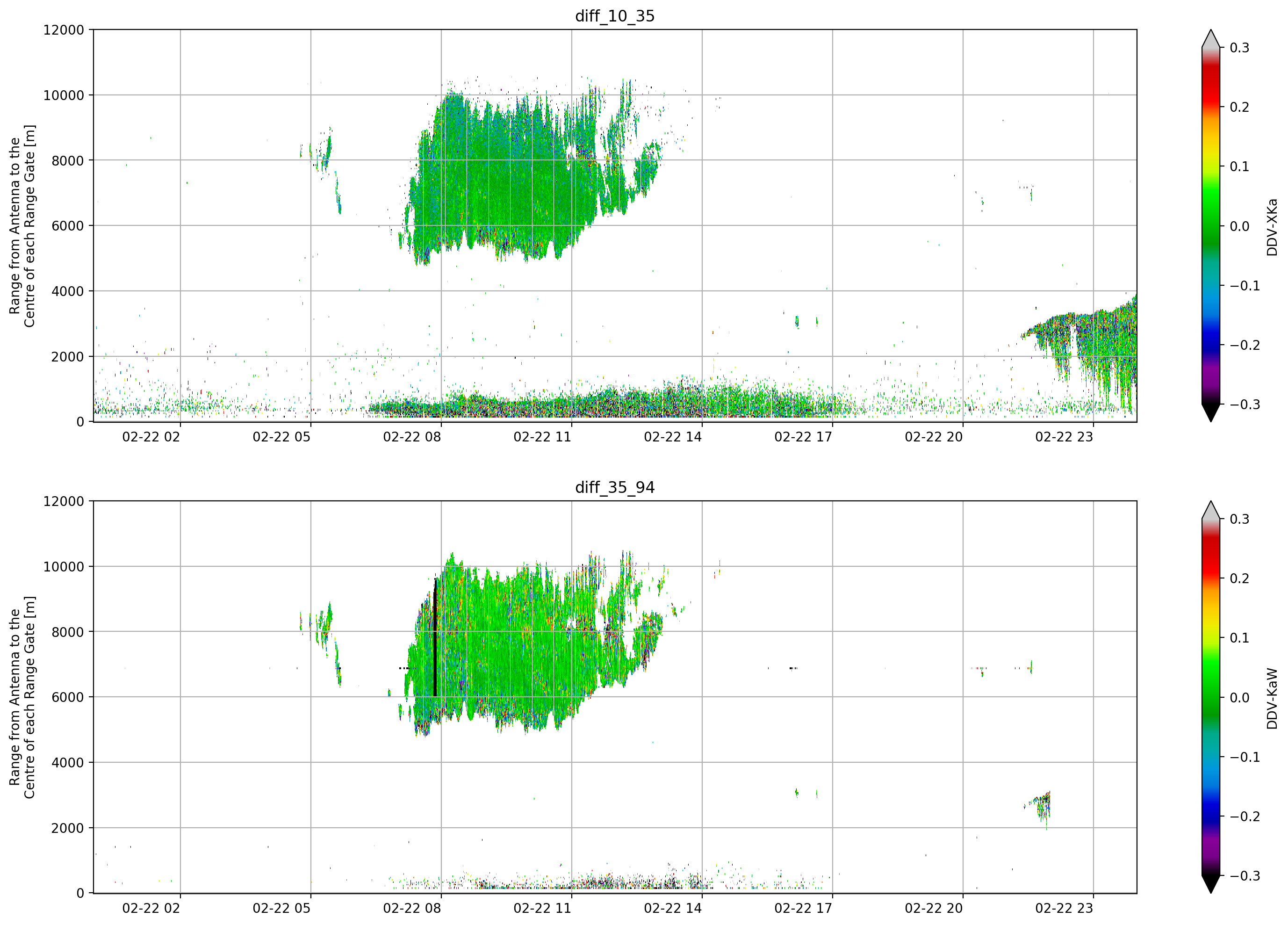This screenshot has width=1288, height=925.
Task: Click the gray upper arrow of DDV-KaW colorbar
Action: click(x=1211, y=510)
